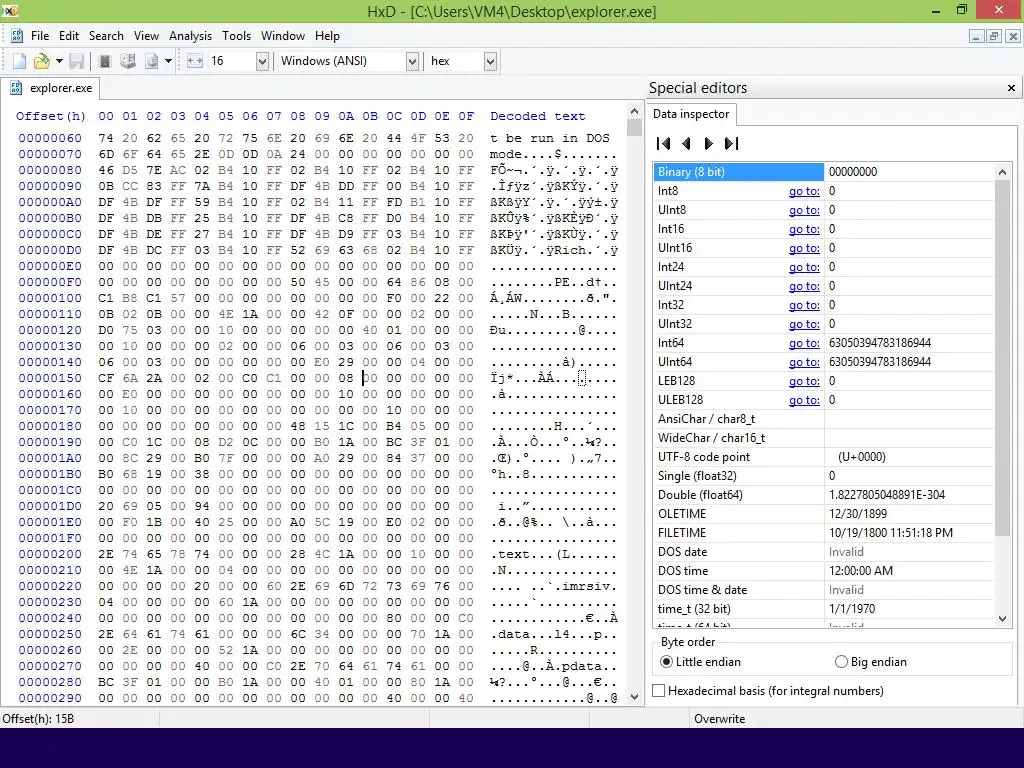Jump to last byte in Data inspector

tap(731, 143)
